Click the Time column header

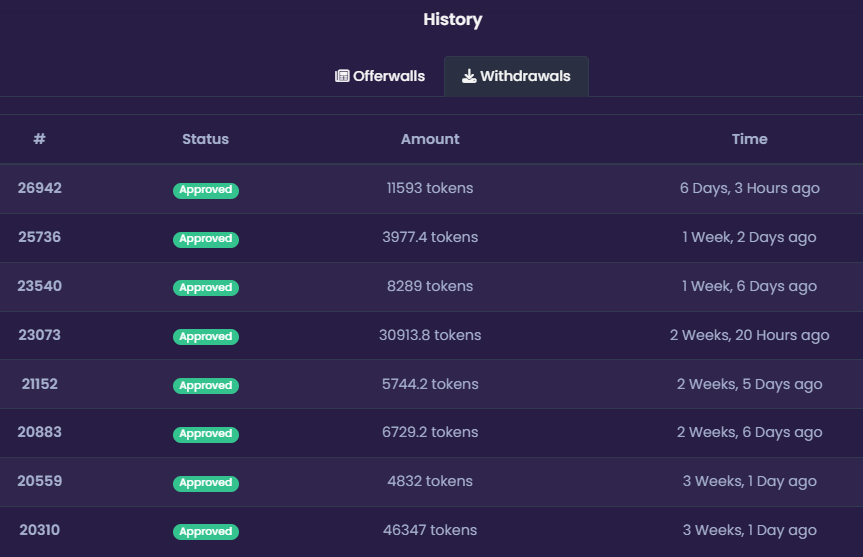coord(750,139)
